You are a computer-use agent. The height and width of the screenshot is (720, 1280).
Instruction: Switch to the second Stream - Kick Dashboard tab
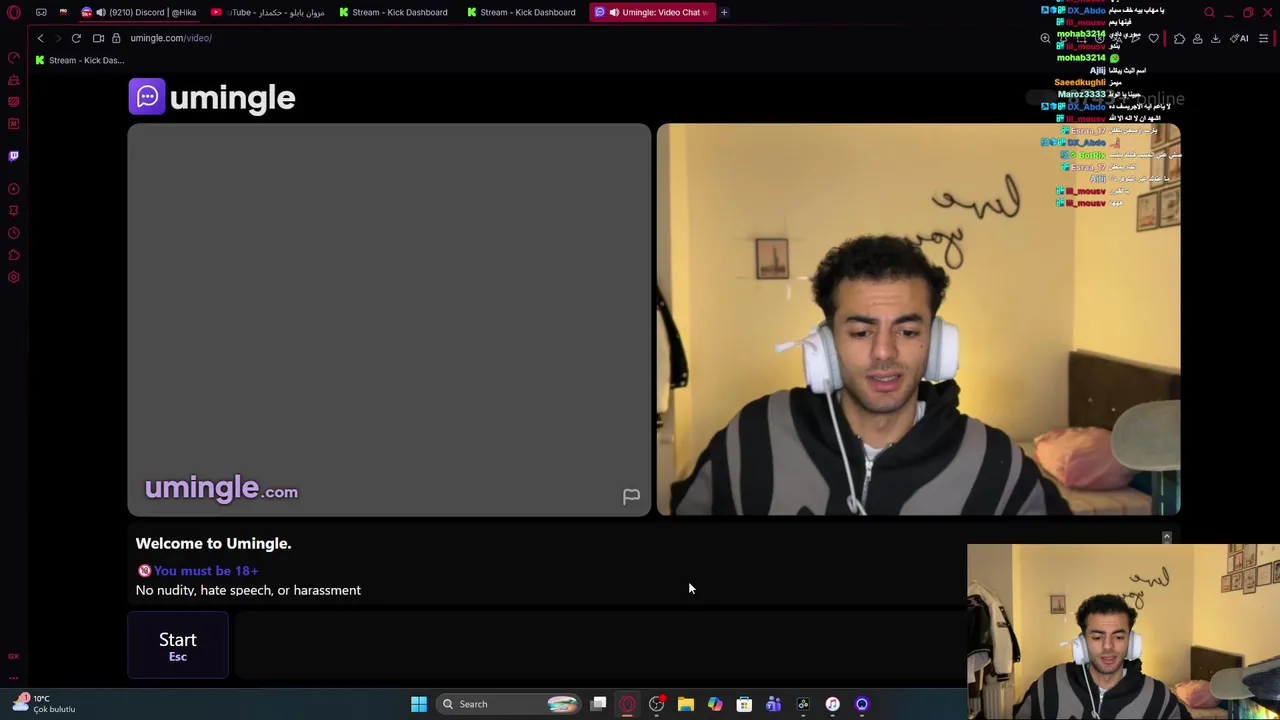click(x=522, y=12)
